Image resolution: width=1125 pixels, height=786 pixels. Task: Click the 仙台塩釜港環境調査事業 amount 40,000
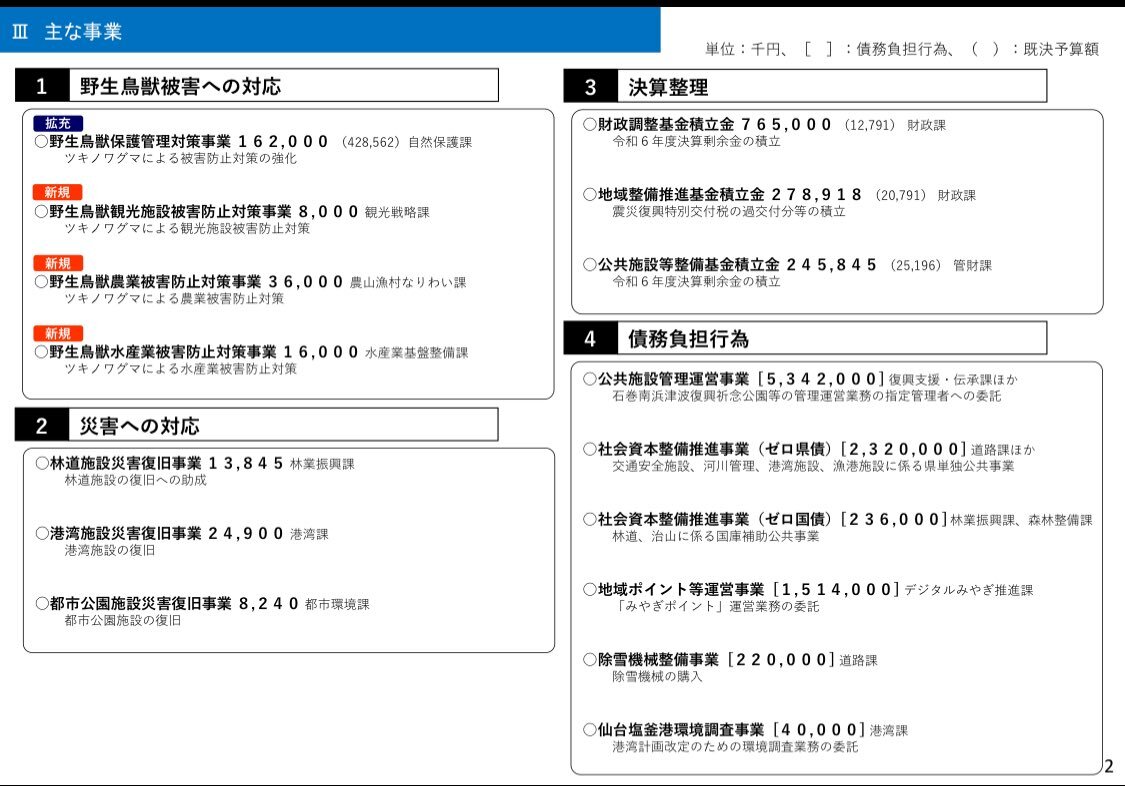(819, 730)
